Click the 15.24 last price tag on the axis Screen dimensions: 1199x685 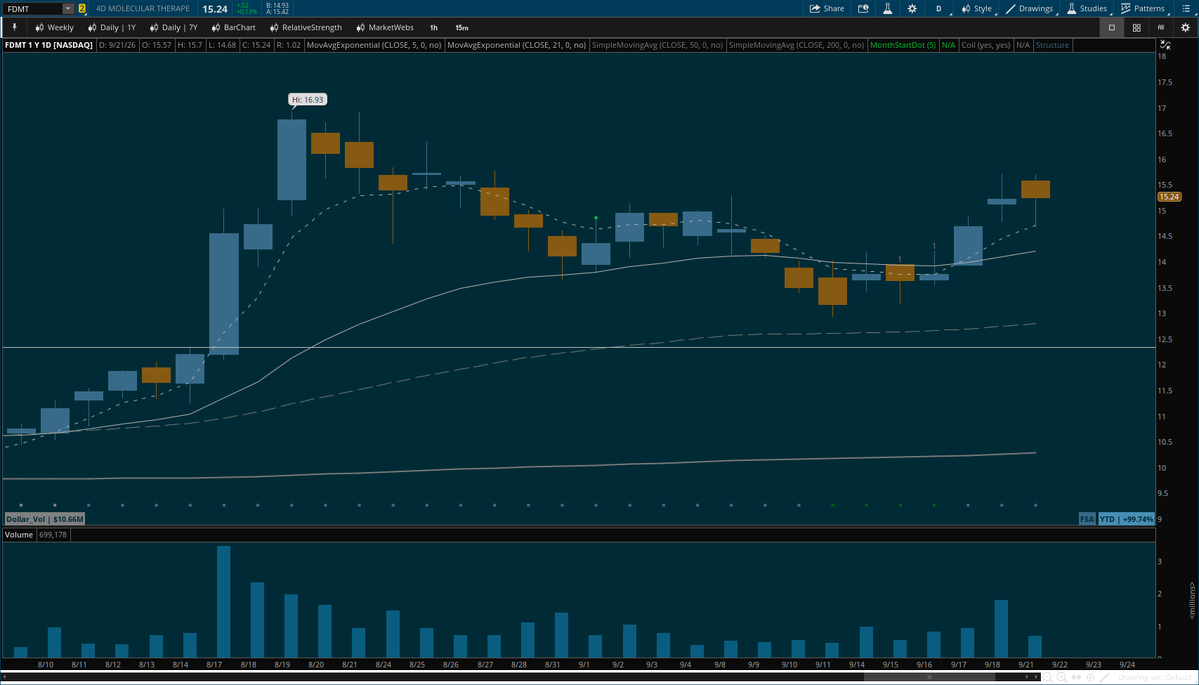click(1169, 196)
